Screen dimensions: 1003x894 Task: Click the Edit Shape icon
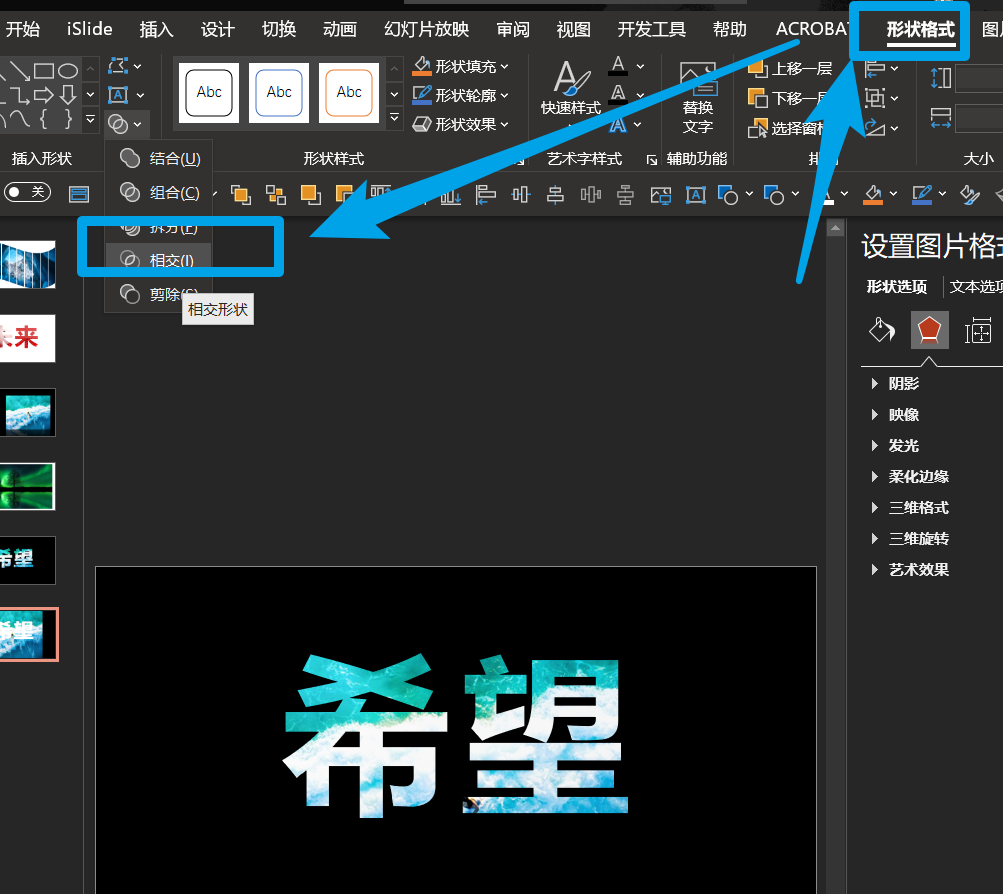(125, 65)
